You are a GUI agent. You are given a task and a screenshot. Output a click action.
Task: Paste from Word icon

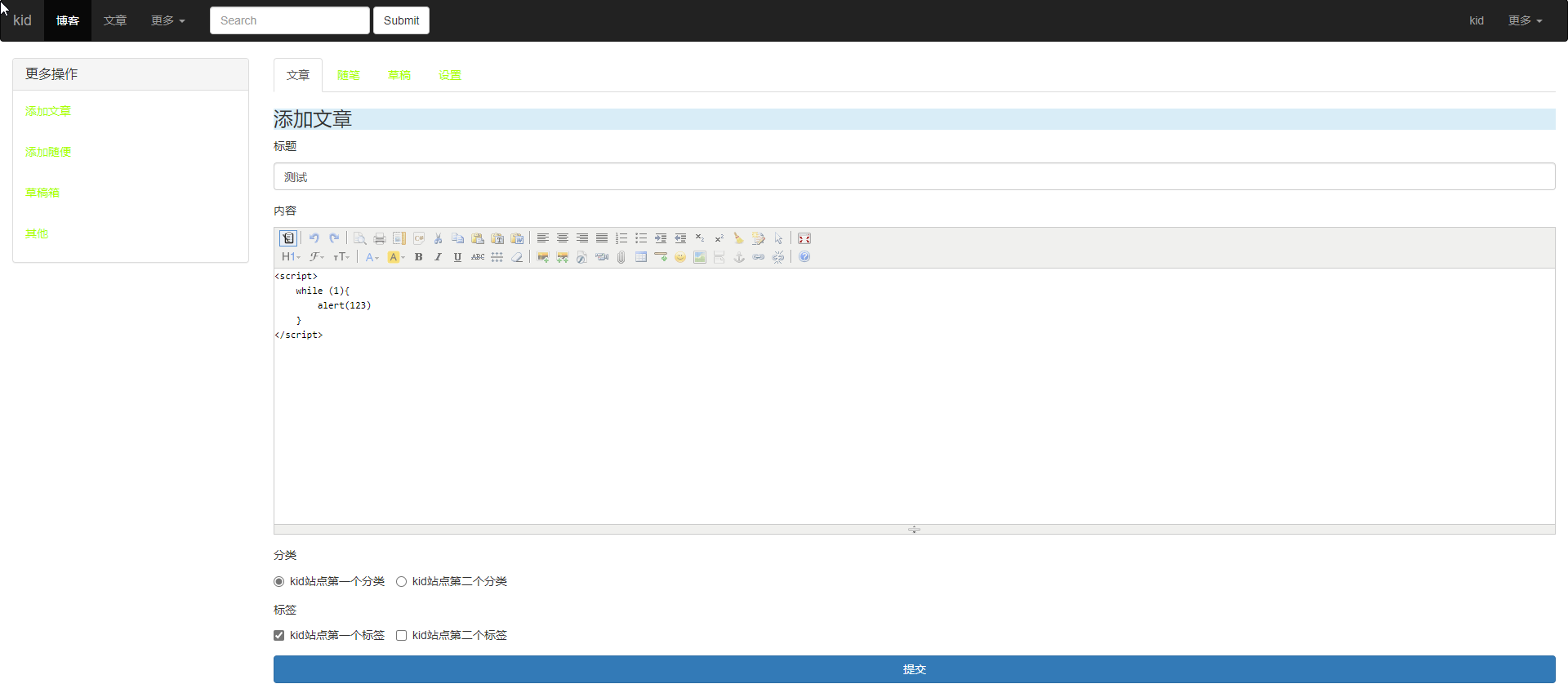517,238
